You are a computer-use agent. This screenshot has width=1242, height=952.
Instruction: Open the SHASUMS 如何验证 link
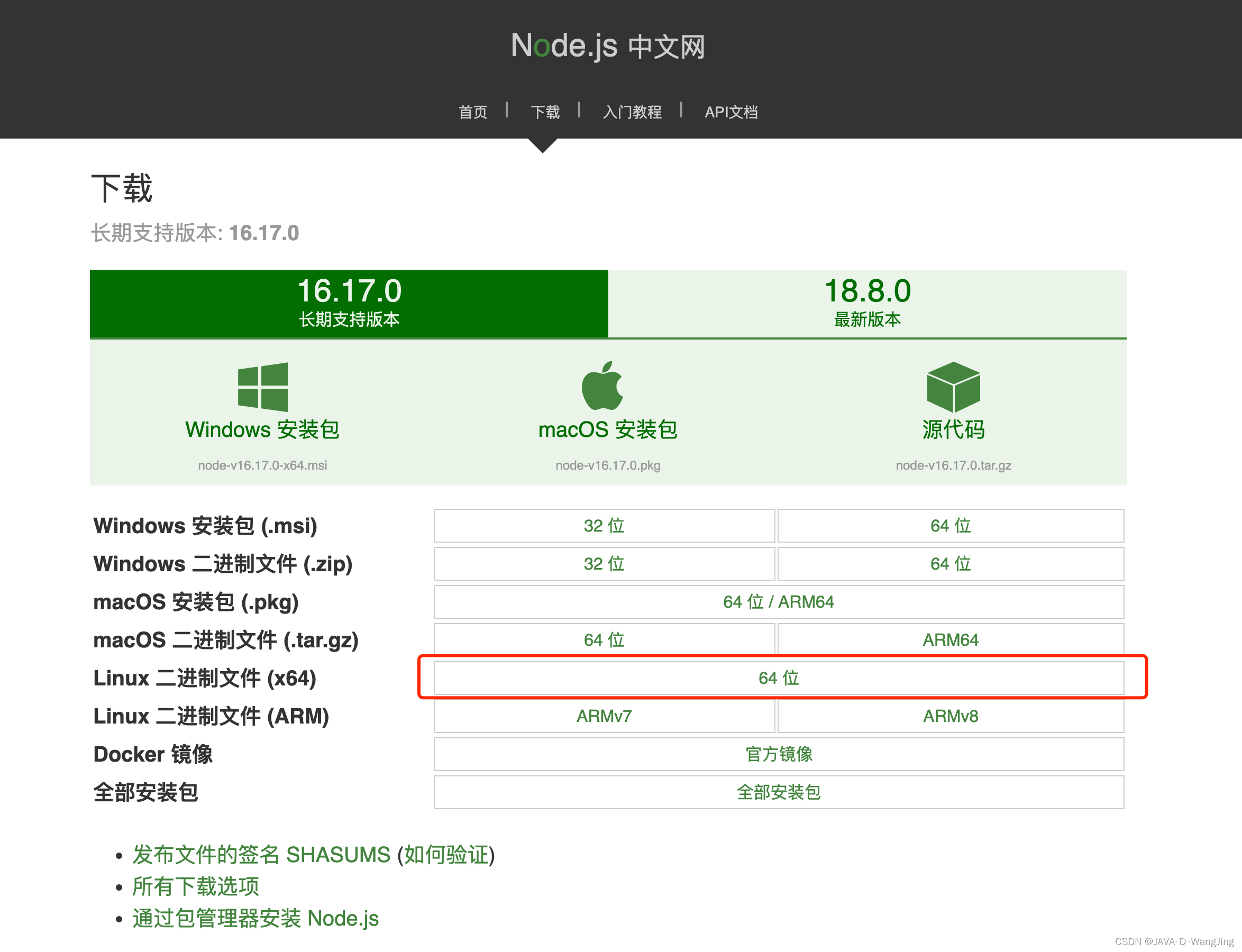[x=446, y=855]
